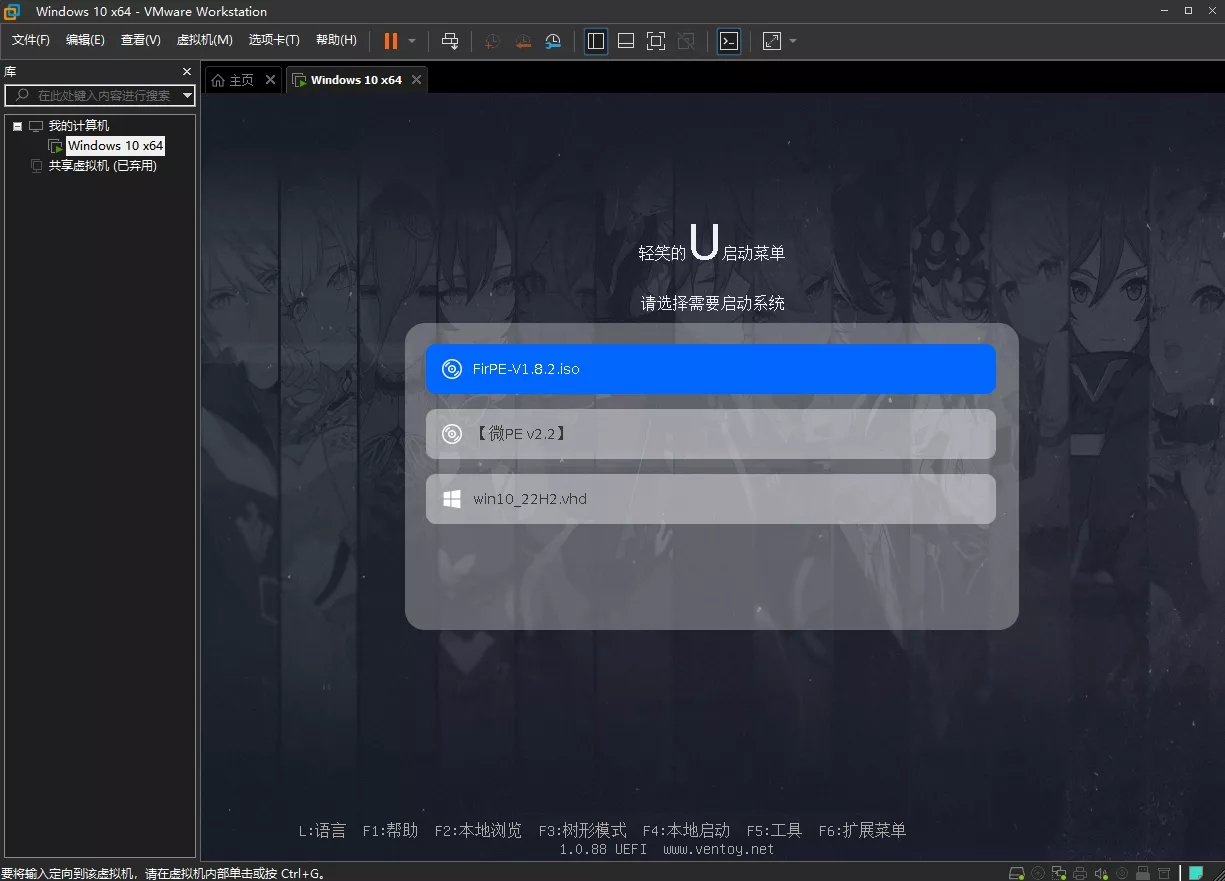The height and width of the screenshot is (881, 1225).
Task: Close the 主页 tab
Action: 270,80
